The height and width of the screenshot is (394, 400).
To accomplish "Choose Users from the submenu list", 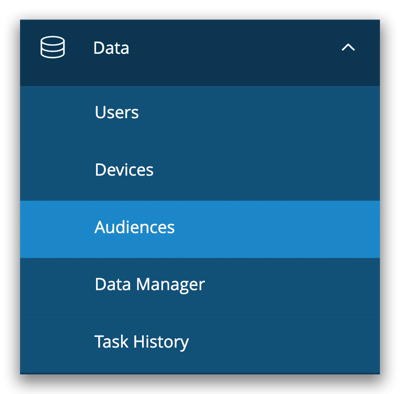I will click(117, 112).
